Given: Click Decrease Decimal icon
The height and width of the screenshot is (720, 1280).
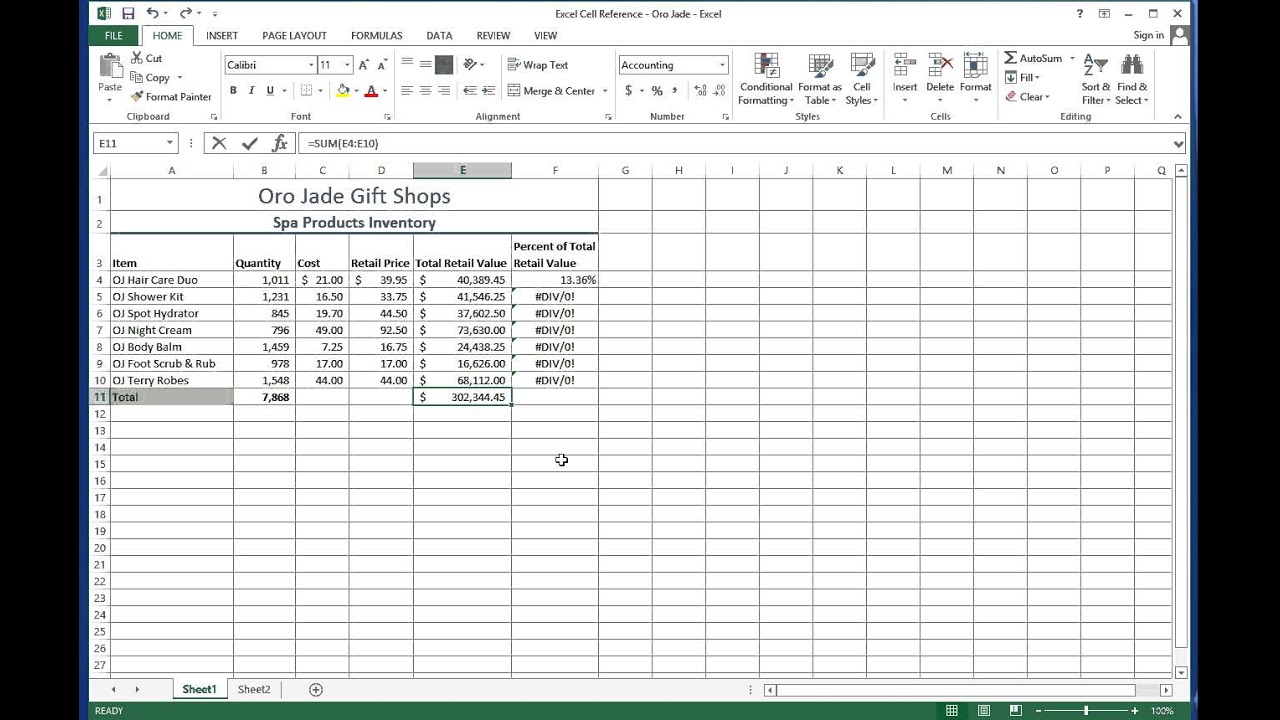Looking at the screenshot, I should [720, 91].
